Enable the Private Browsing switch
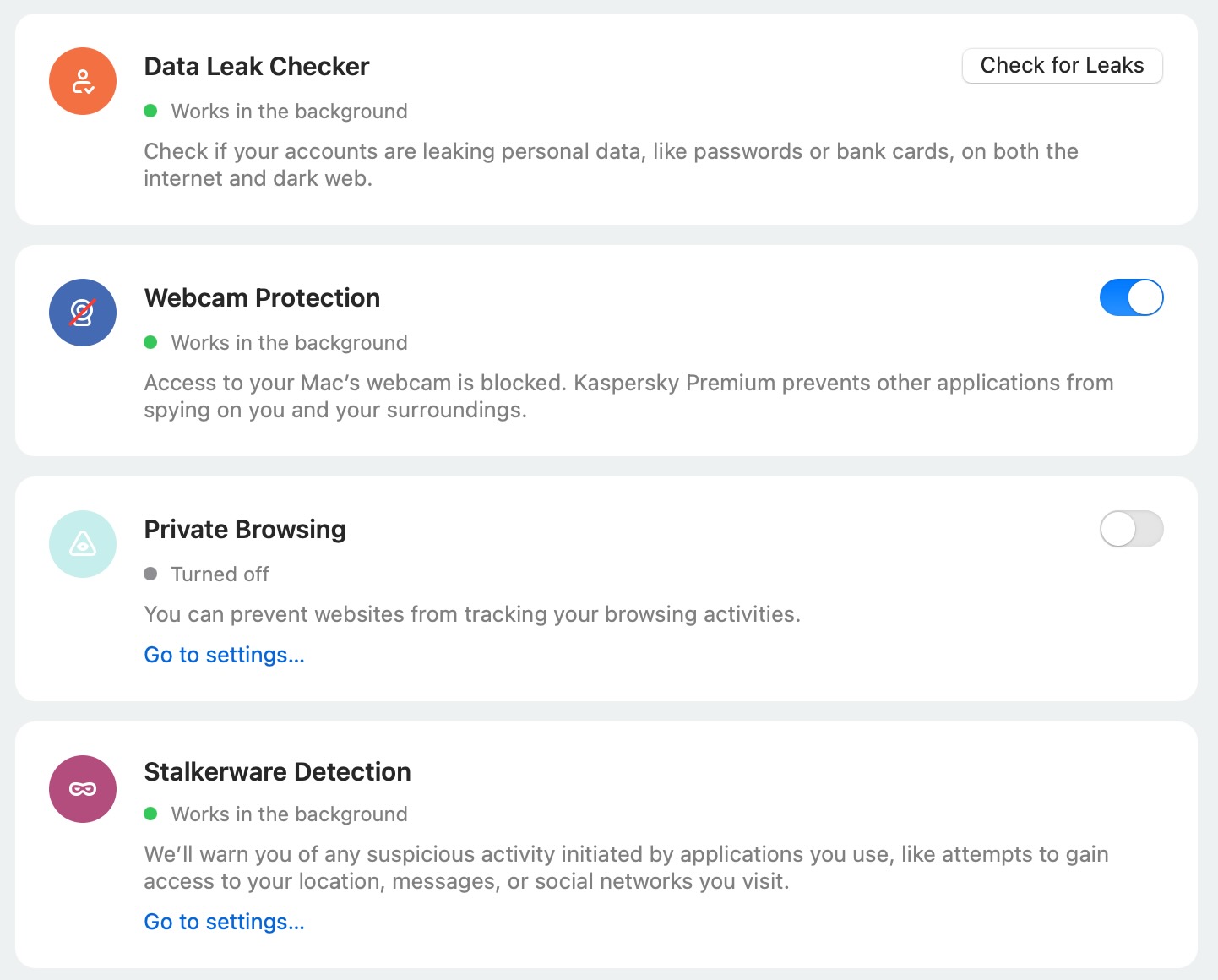This screenshot has width=1218, height=980. click(1131, 529)
